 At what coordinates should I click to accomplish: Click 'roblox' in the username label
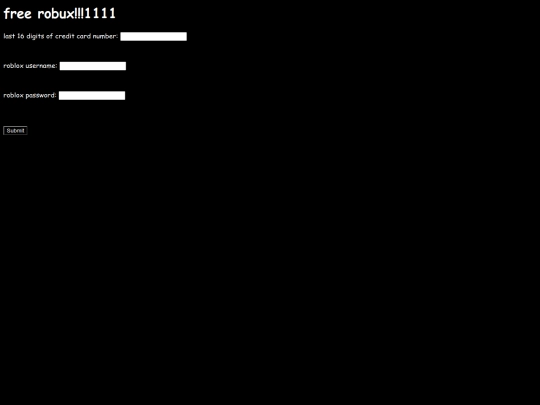pos(13,65)
